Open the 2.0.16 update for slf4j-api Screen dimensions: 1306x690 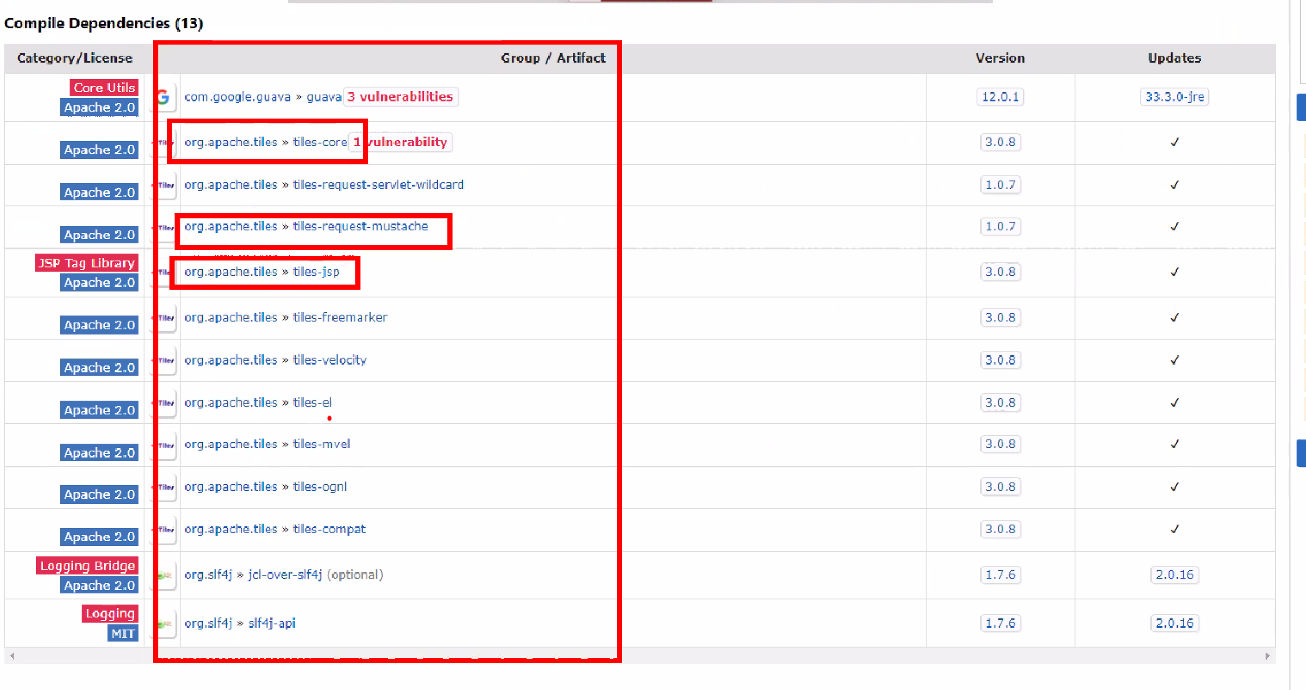click(x=1175, y=623)
